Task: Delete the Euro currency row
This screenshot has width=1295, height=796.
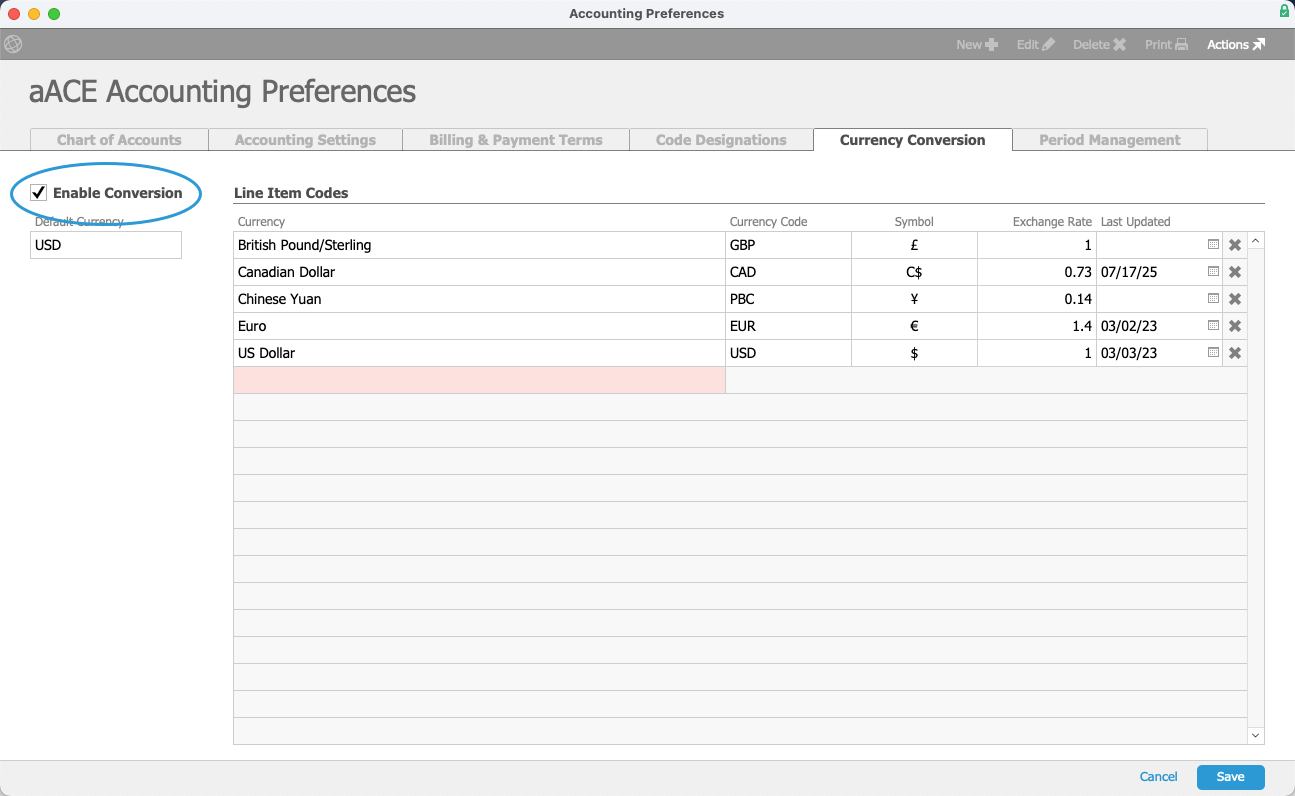Action: pos(1235,326)
